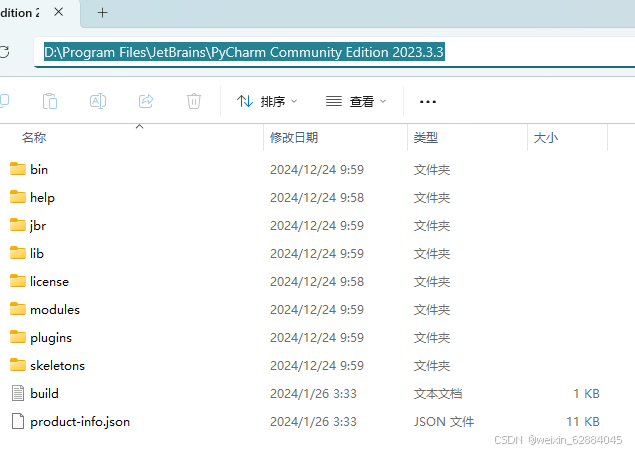Click the type '文本文档' cell
Screen dimensions: 635x451
point(438,394)
